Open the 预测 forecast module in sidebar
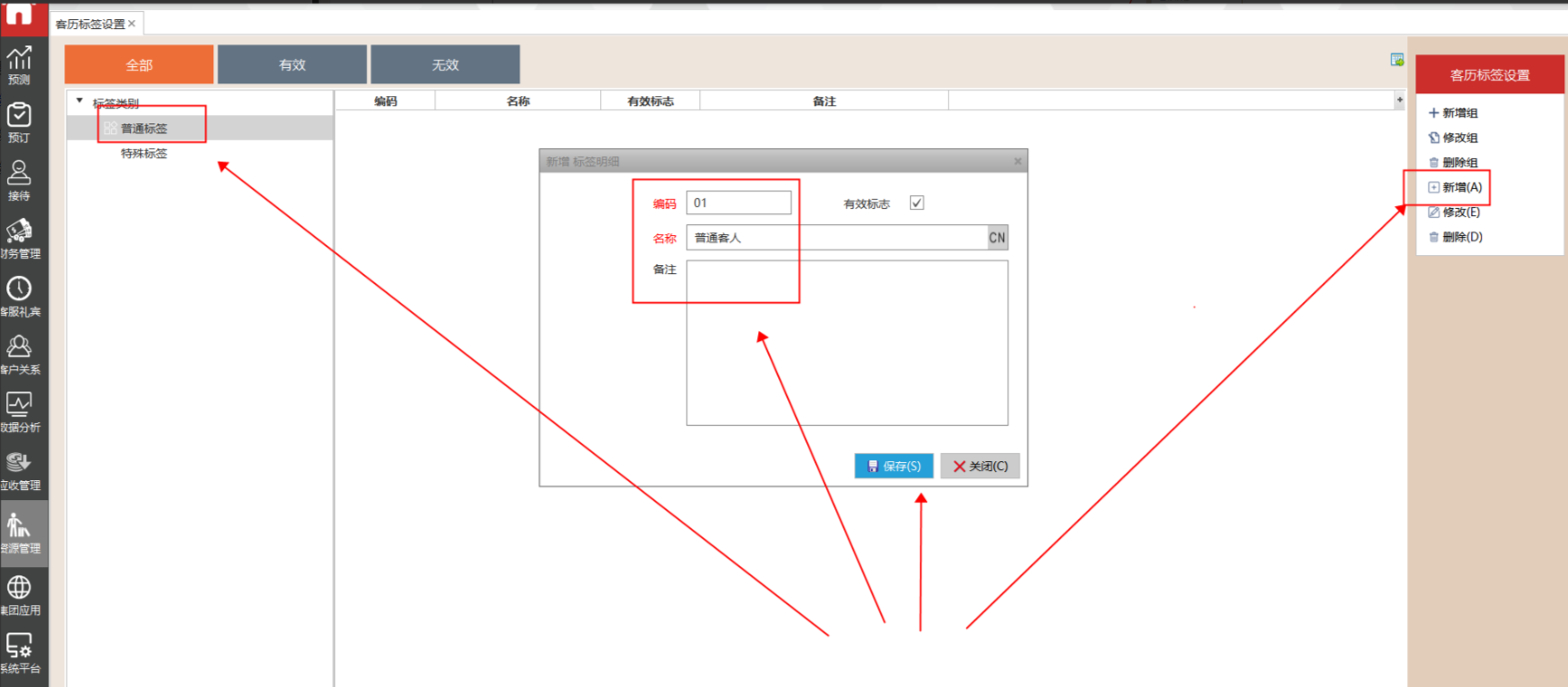The image size is (1568, 687). point(19,64)
